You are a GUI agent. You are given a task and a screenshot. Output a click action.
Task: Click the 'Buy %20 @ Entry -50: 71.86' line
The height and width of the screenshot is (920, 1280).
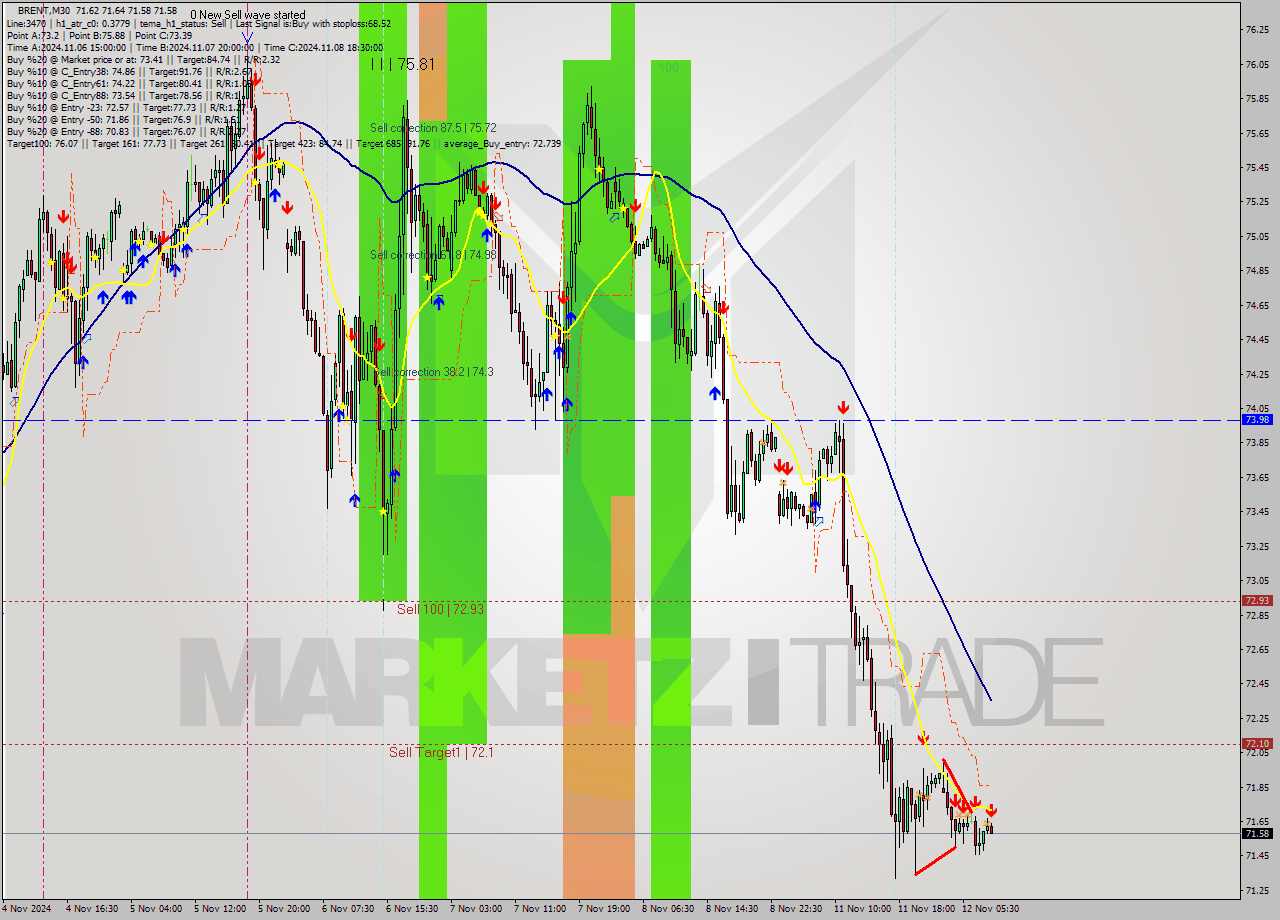[x=125, y=119]
